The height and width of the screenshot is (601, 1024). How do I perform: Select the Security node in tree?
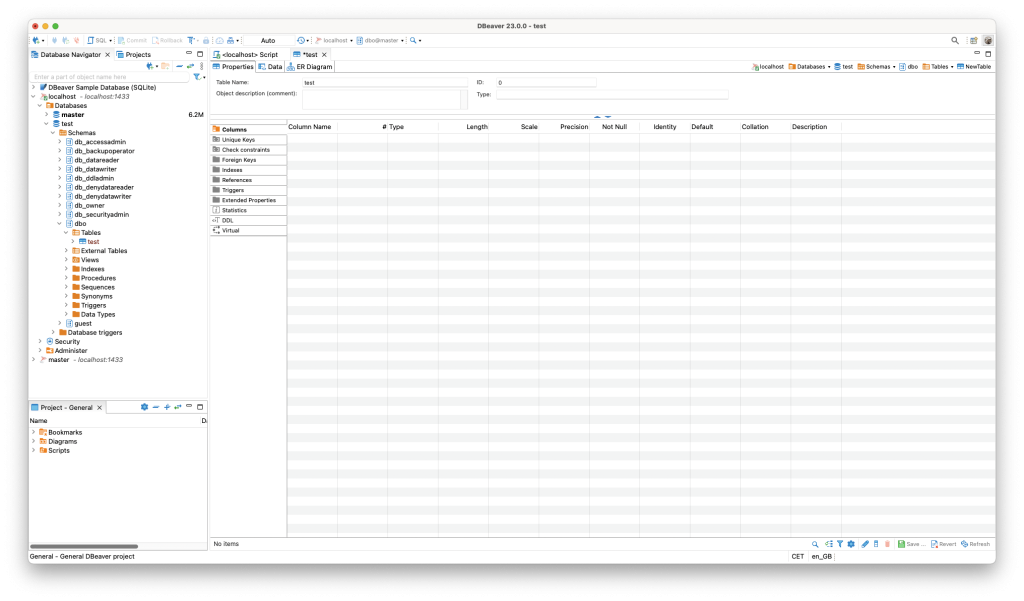63,342
